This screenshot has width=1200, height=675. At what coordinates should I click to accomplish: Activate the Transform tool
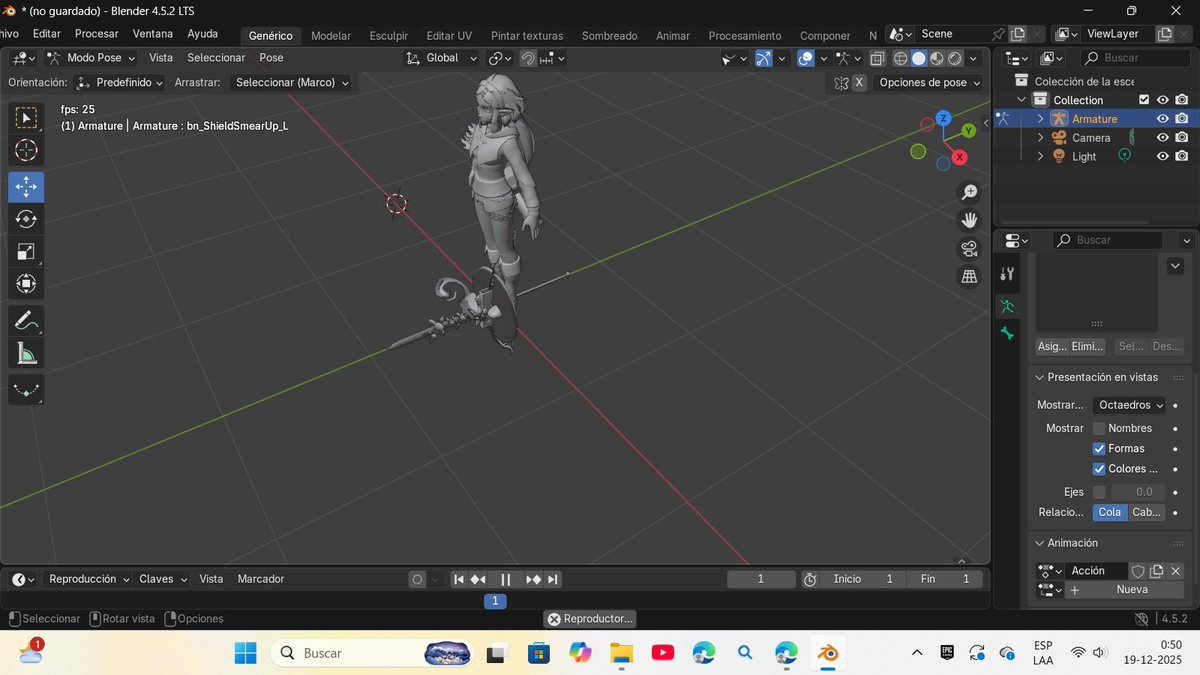coord(26,284)
